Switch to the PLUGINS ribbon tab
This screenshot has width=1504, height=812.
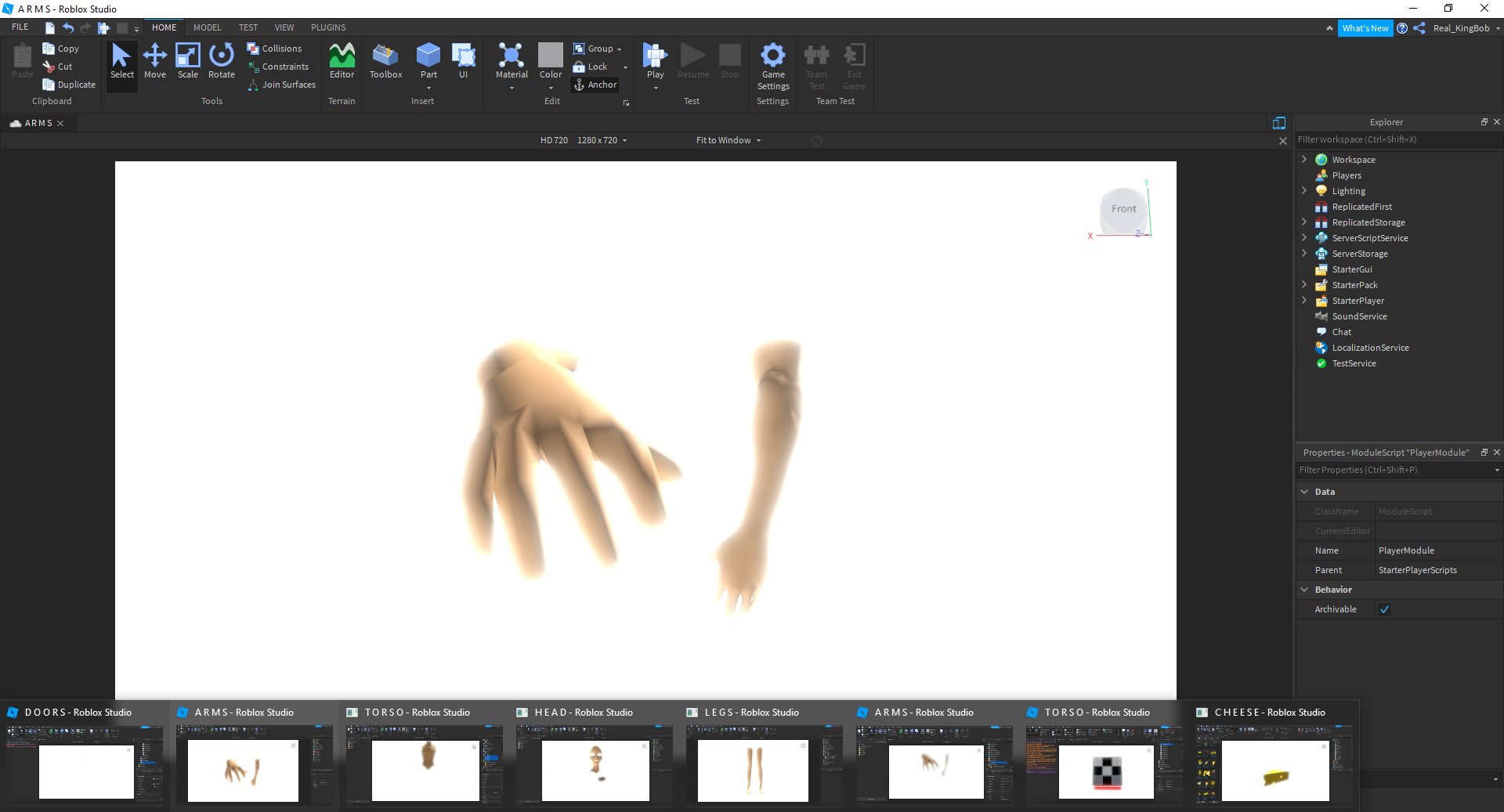pyautogui.click(x=328, y=27)
